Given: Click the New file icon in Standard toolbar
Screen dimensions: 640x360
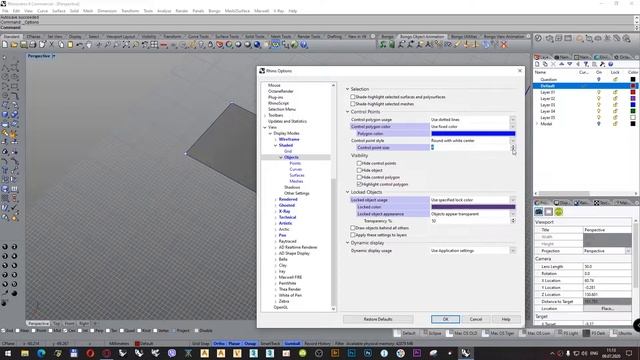Looking at the screenshot, I should (5, 44).
